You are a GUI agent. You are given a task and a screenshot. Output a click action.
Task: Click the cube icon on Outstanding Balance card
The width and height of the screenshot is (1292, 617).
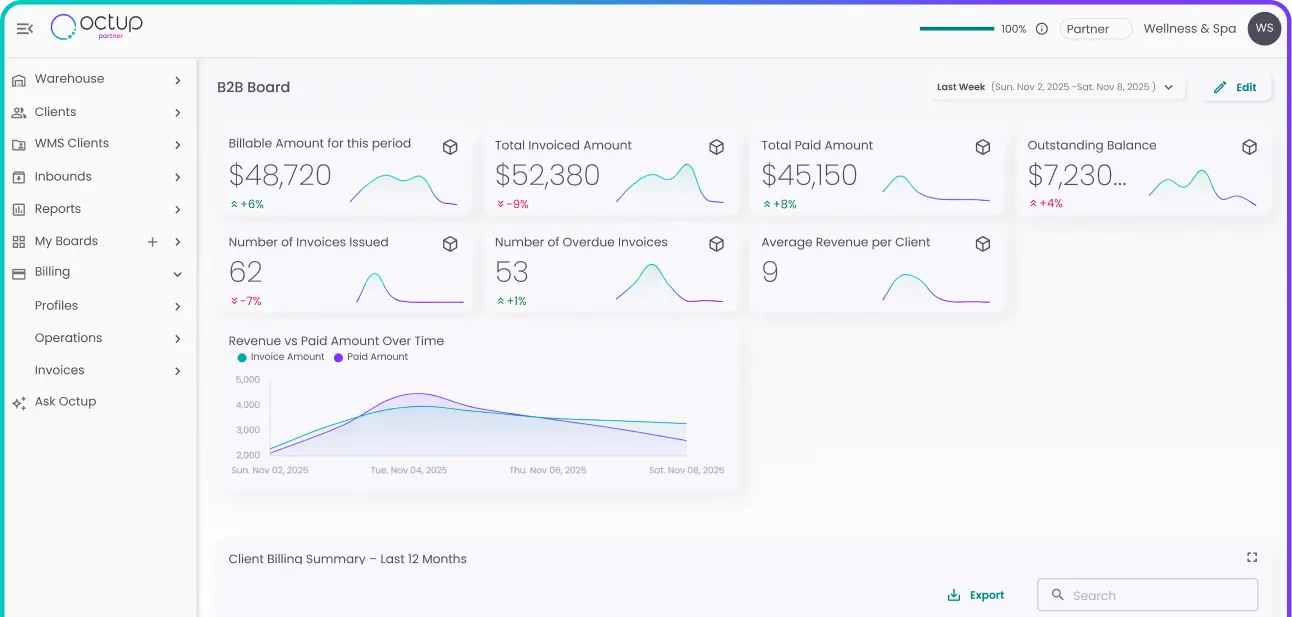tap(1249, 146)
